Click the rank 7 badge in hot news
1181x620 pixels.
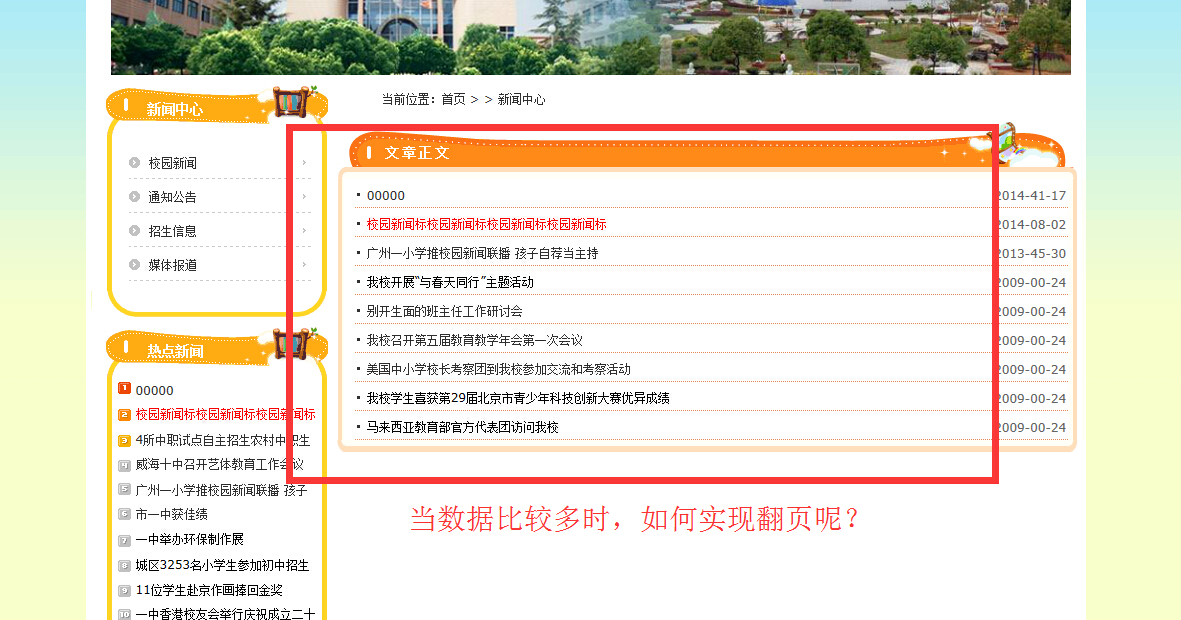point(124,540)
